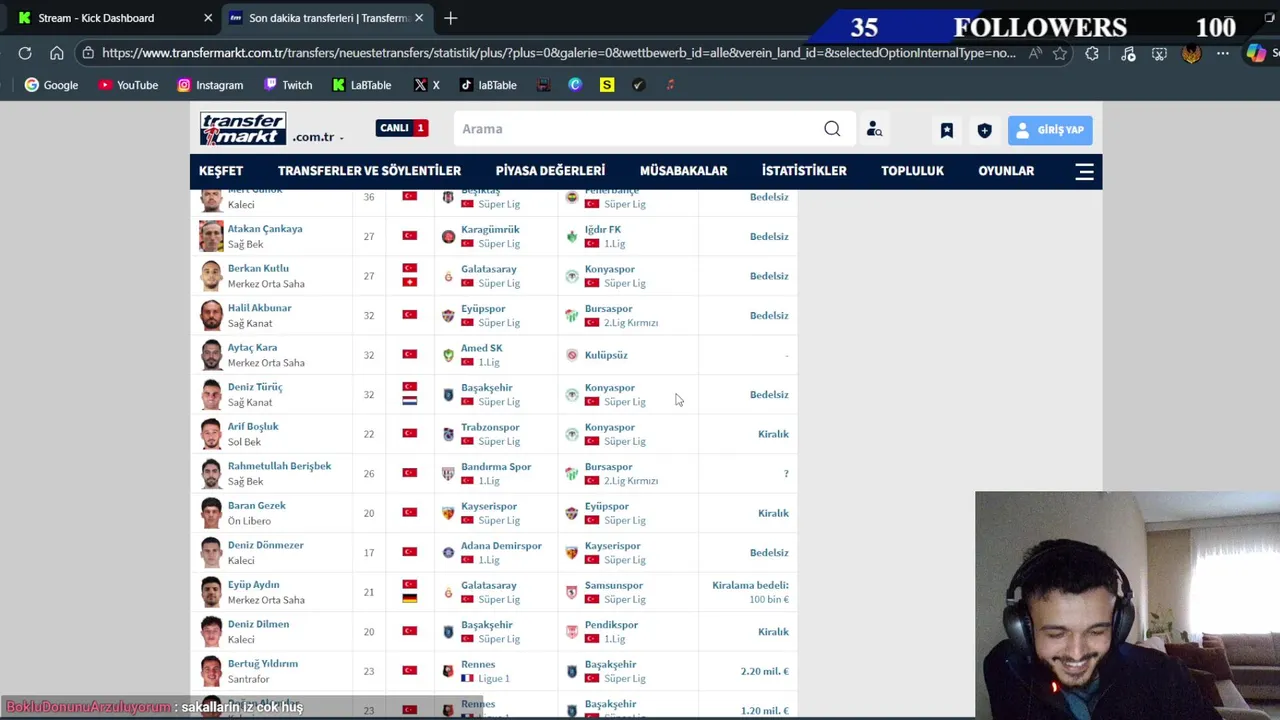Open player Aytaç Kara profile

252,347
